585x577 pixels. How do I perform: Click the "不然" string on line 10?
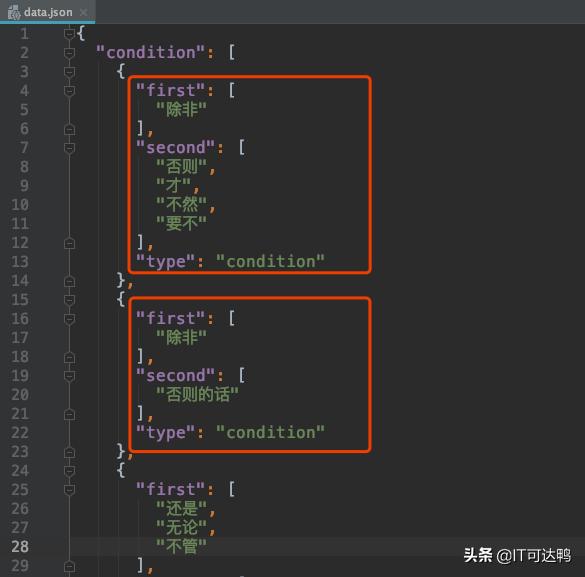pyautogui.click(x=181, y=204)
